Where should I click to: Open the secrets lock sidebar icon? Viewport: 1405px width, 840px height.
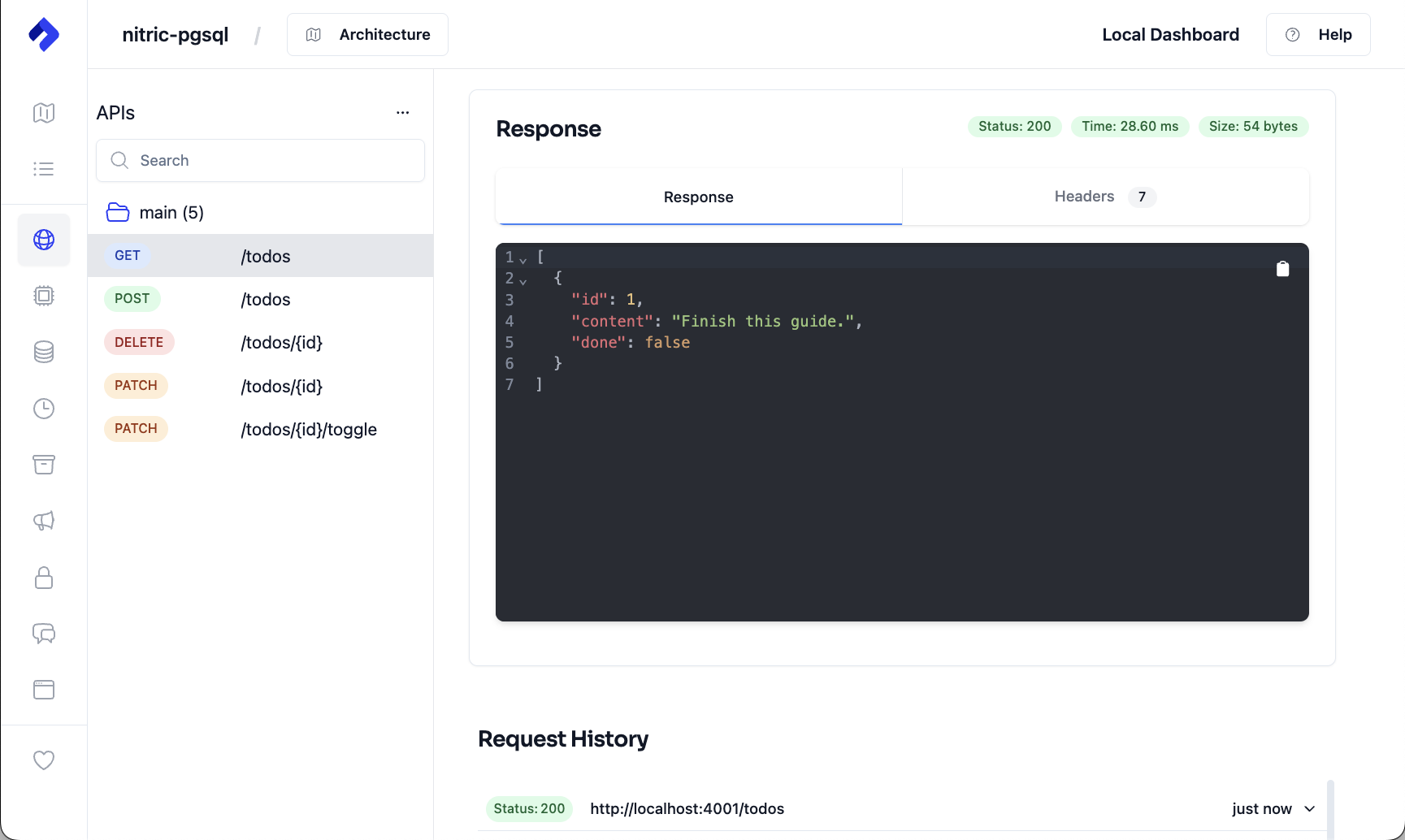44,578
